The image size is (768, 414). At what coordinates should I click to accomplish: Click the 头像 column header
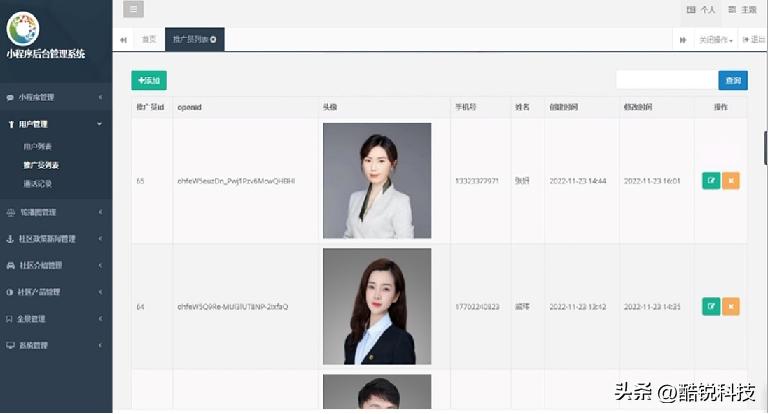point(330,107)
